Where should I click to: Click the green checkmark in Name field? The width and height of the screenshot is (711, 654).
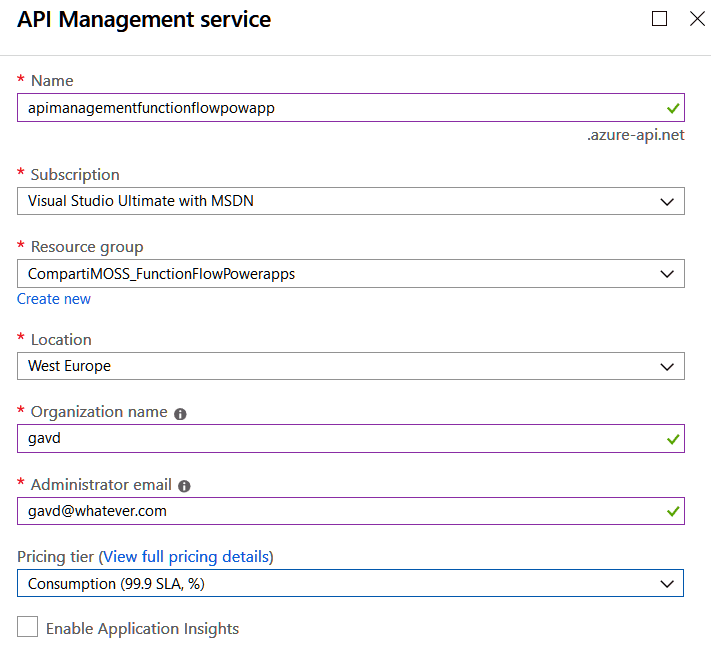(673, 108)
